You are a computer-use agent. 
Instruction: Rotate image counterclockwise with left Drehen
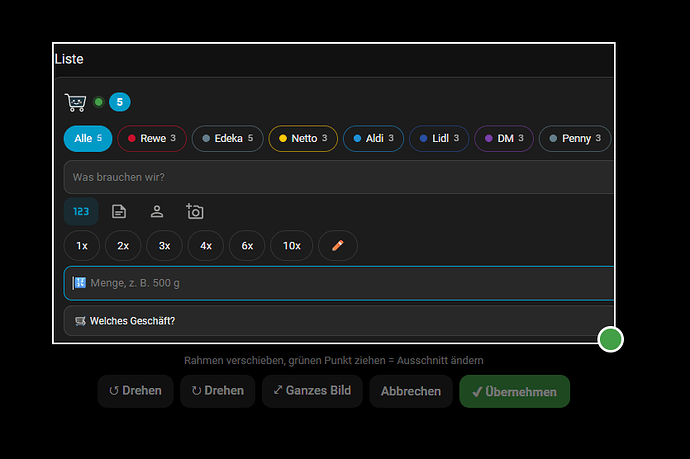[x=136, y=391]
